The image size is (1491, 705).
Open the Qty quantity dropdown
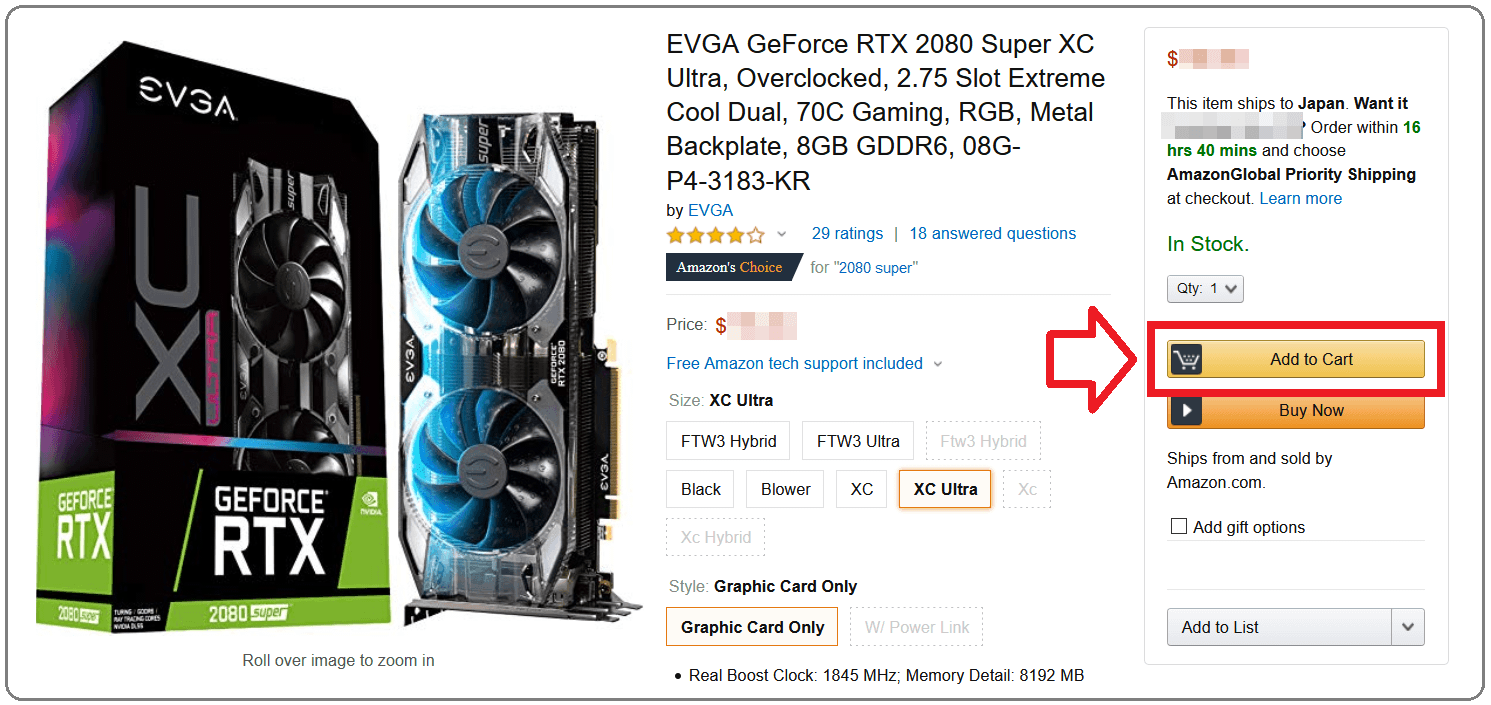coord(1205,289)
